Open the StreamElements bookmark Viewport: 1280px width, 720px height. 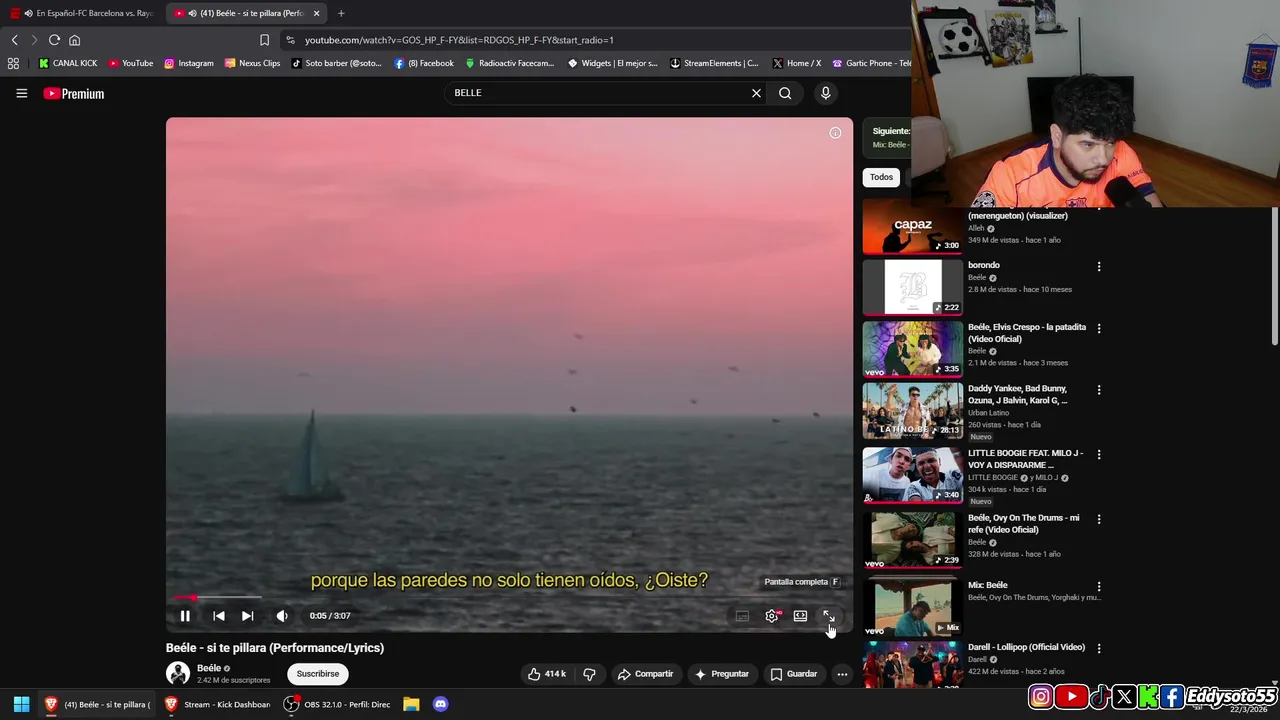[714, 63]
